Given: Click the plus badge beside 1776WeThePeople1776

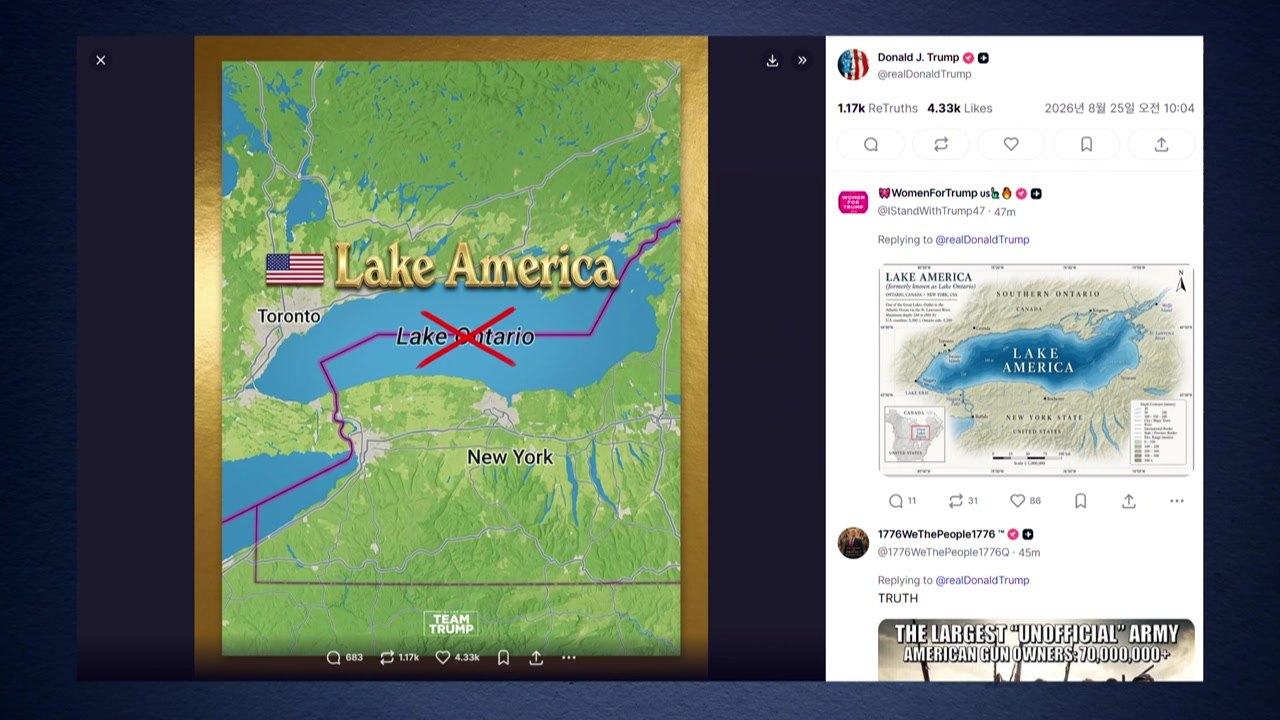Looking at the screenshot, I should pyautogui.click(x=1027, y=534).
